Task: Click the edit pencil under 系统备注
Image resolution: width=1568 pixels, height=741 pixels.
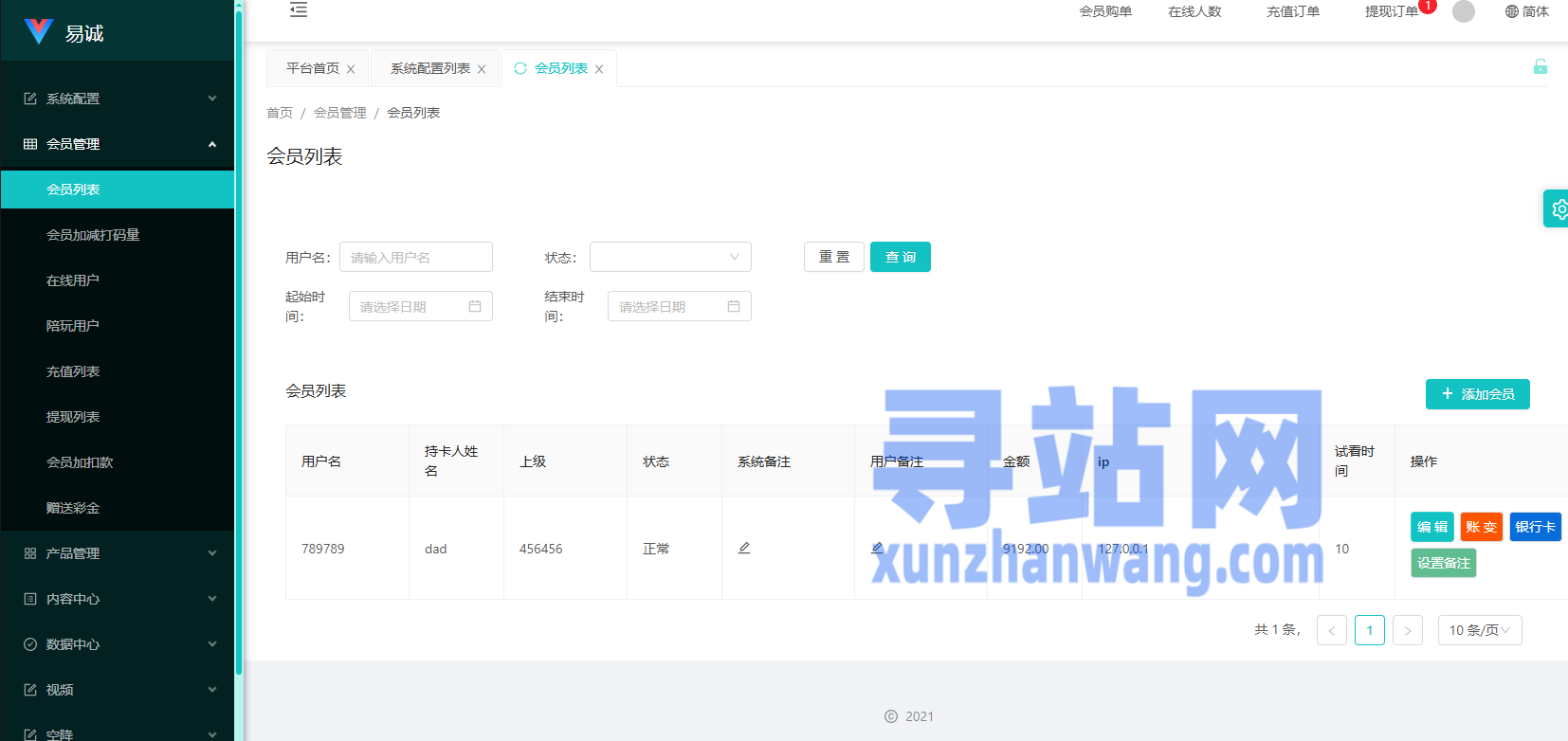Action: [x=744, y=548]
